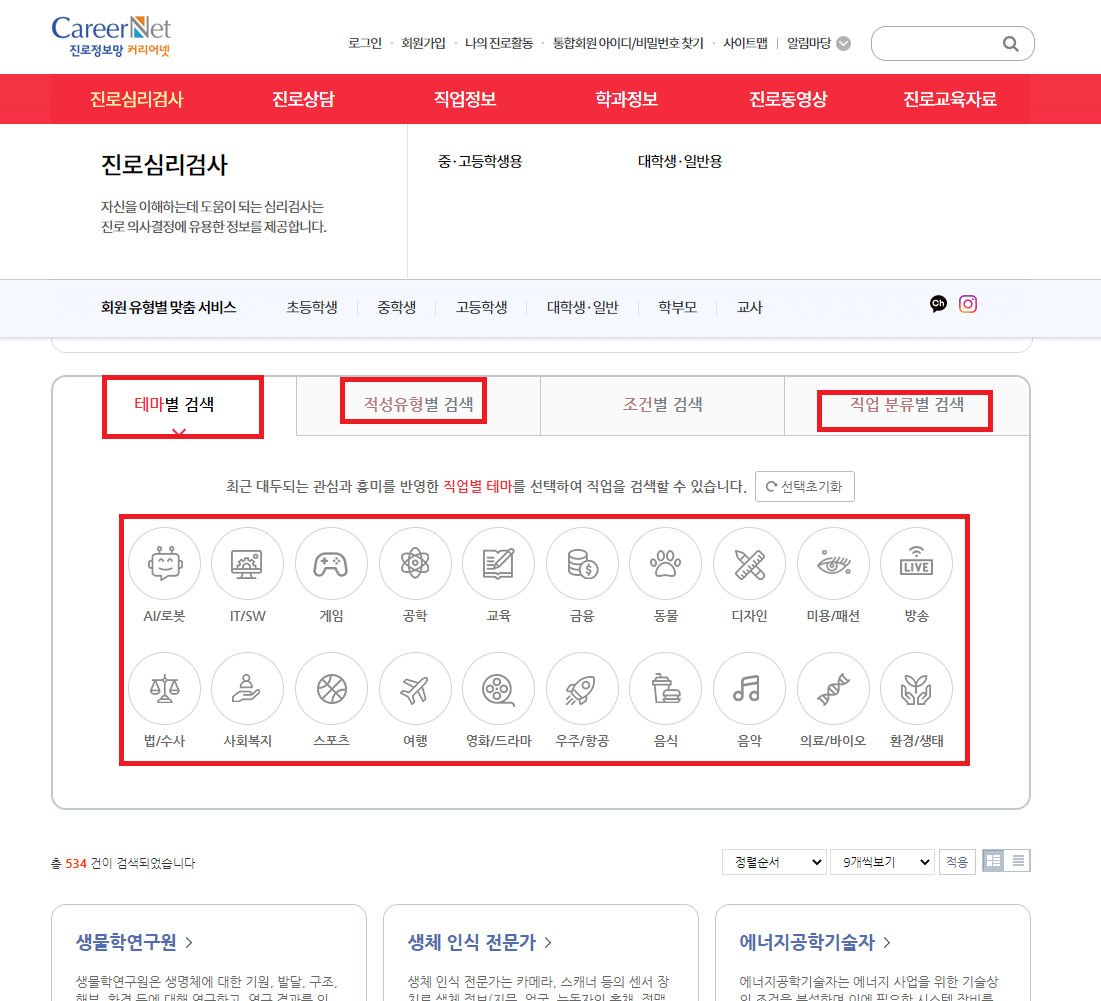Switch to list view display
The image size is (1101, 1001).
coord(1018,860)
